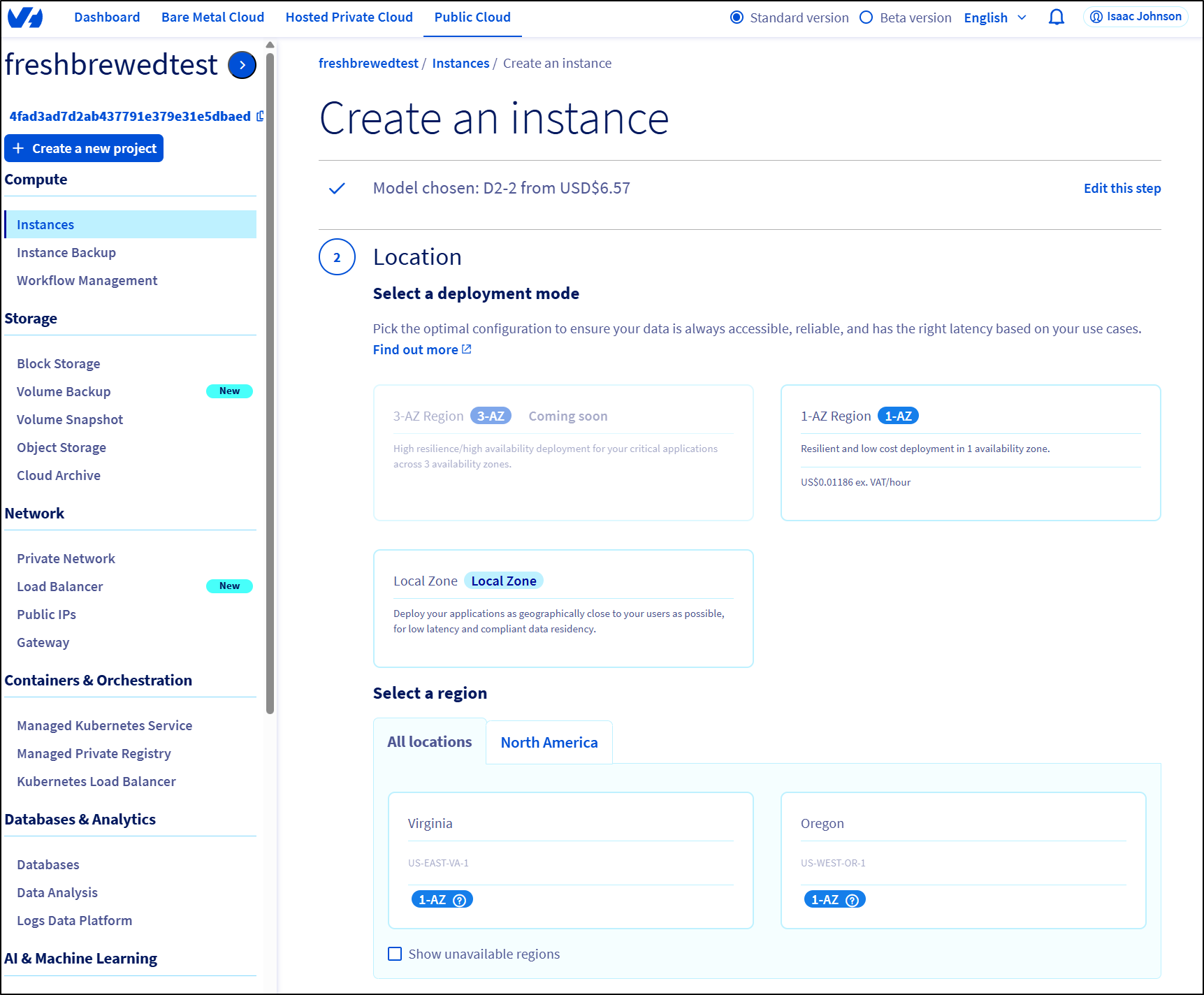Image resolution: width=1204 pixels, height=995 pixels.
Task: Open the English language dropdown
Action: (x=995, y=17)
